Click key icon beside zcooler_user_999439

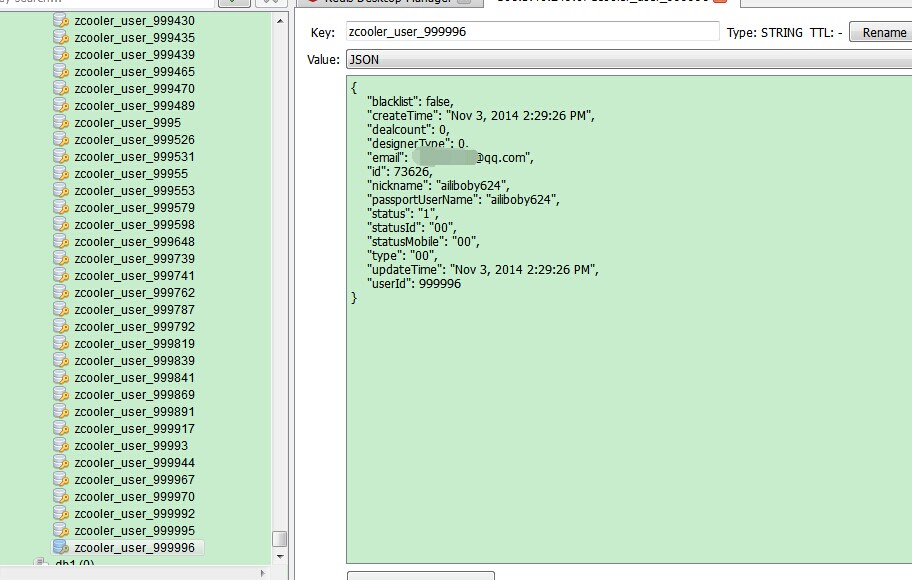(61, 54)
